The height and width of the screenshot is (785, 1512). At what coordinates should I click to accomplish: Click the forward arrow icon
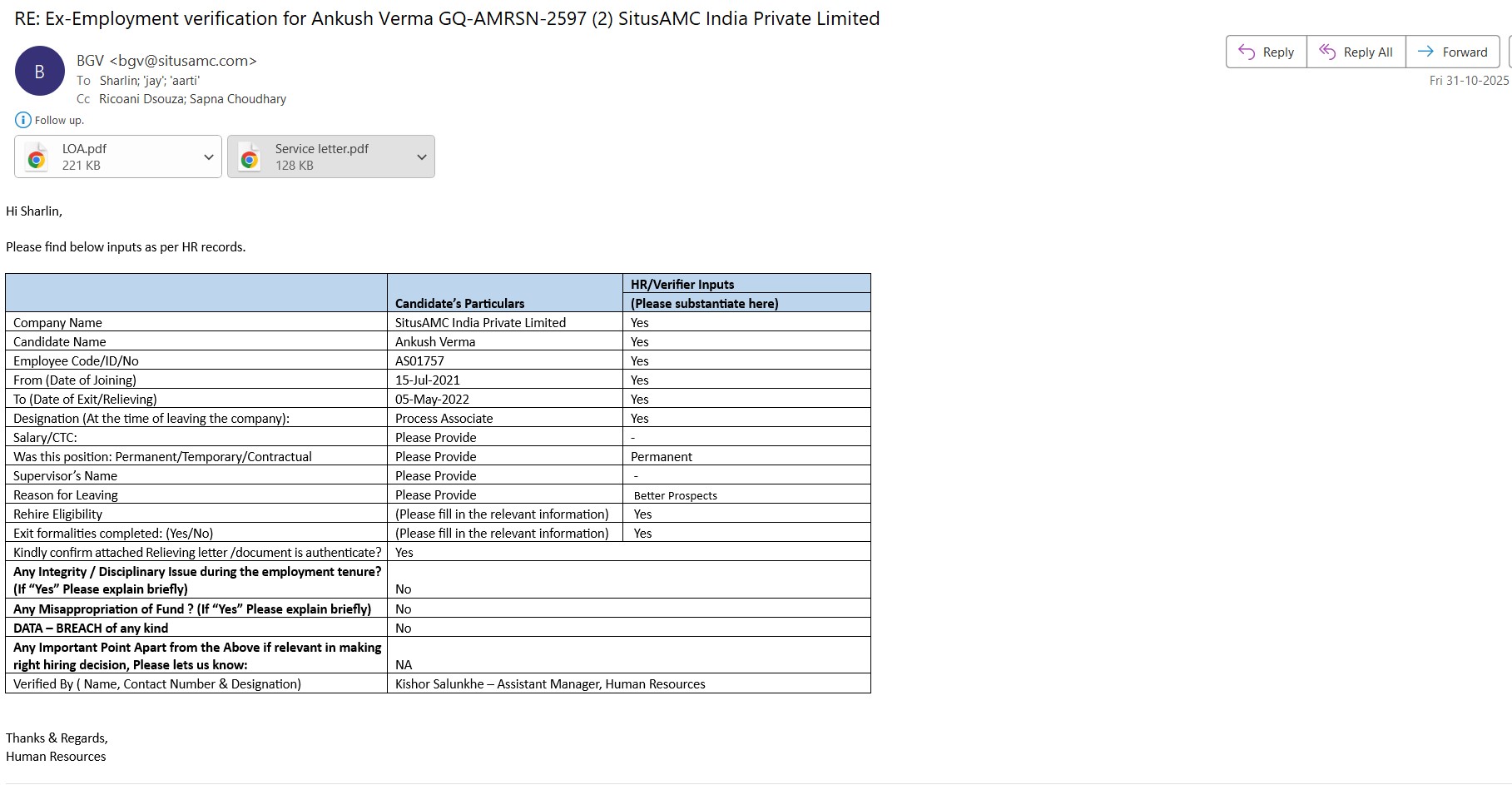1425,52
